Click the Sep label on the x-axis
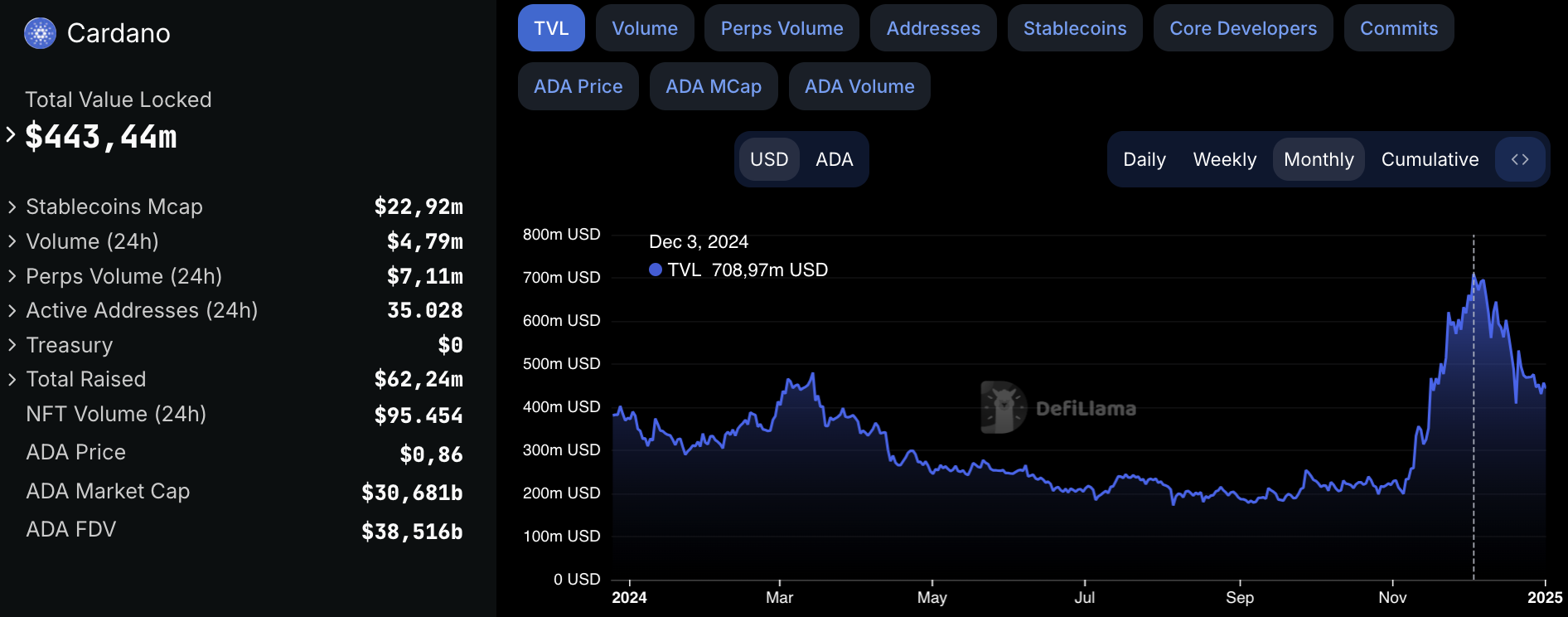 pos(1240,597)
